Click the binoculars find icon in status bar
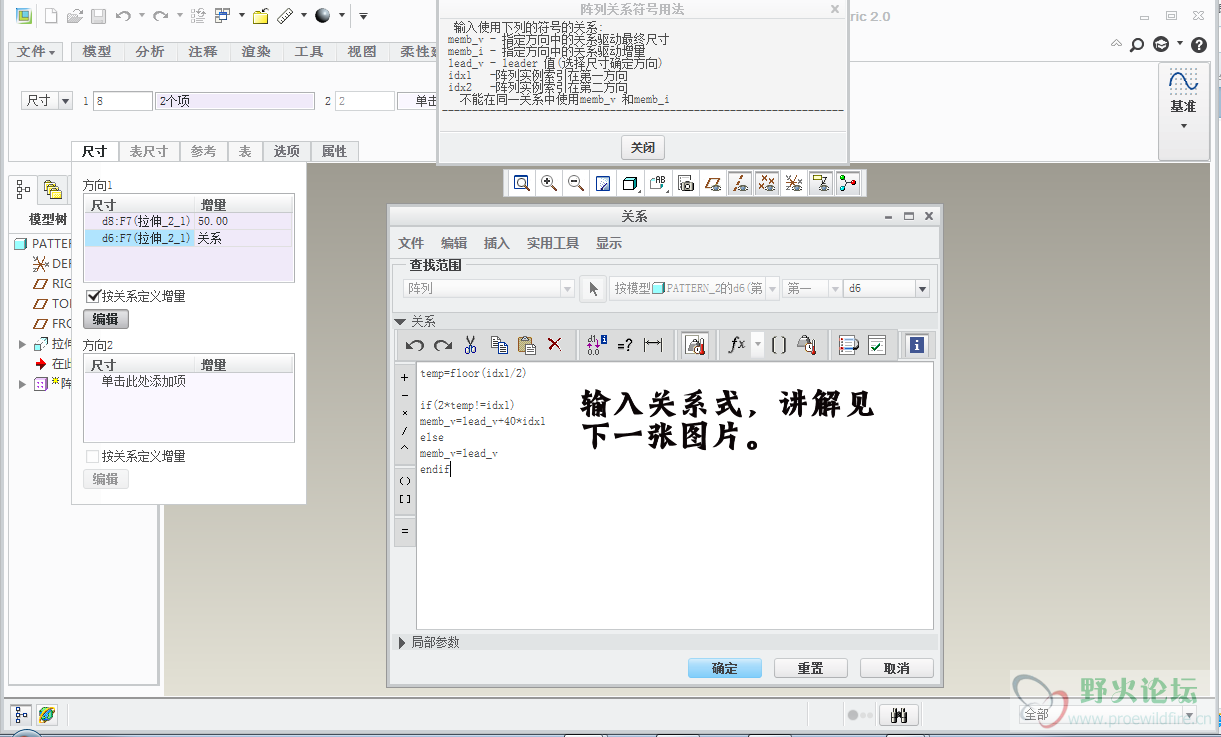The height and width of the screenshot is (737, 1221). pyautogui.click(x=898, y=715)
